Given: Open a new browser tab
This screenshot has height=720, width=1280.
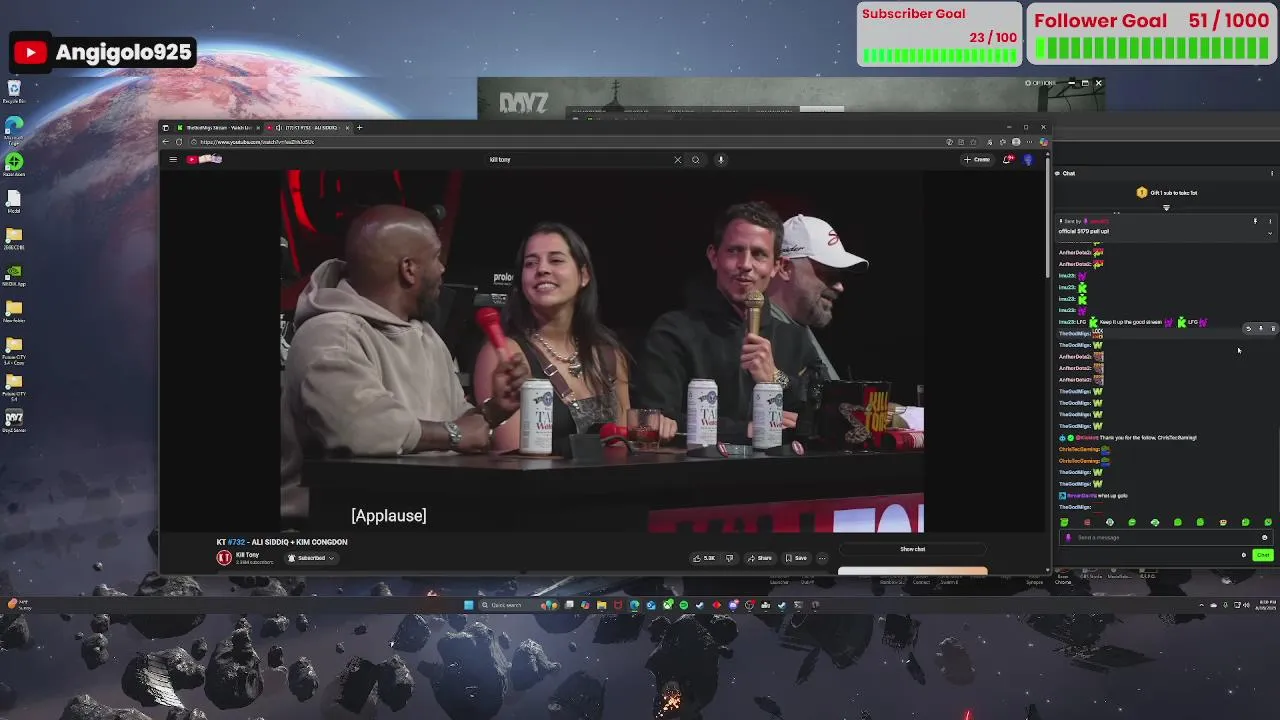Looking at the screenshot, I should (360, 128).
